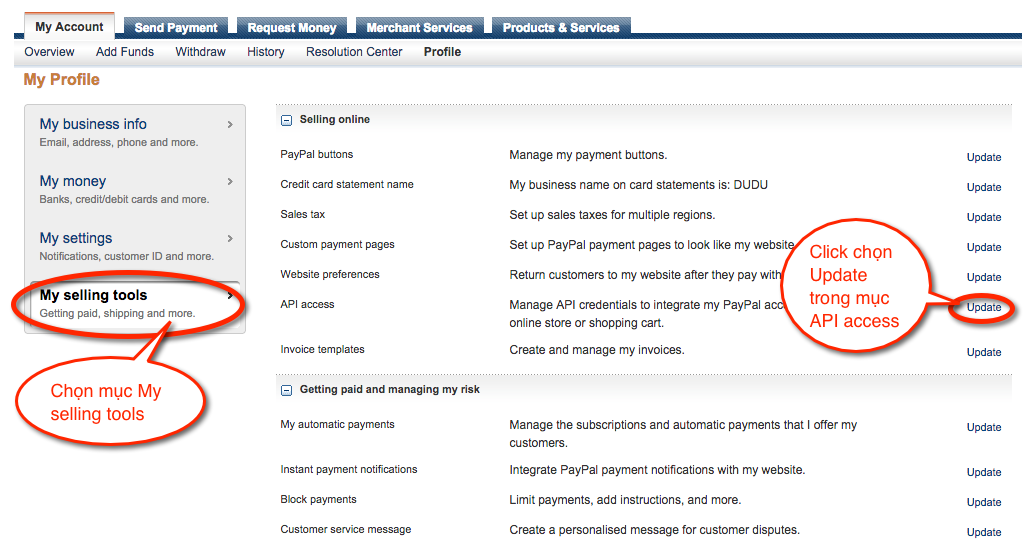Viewport: 1030px width, 548px height.
Task: Click 'Limit payments, add instructions, and more.'
Action: (625, 500)
